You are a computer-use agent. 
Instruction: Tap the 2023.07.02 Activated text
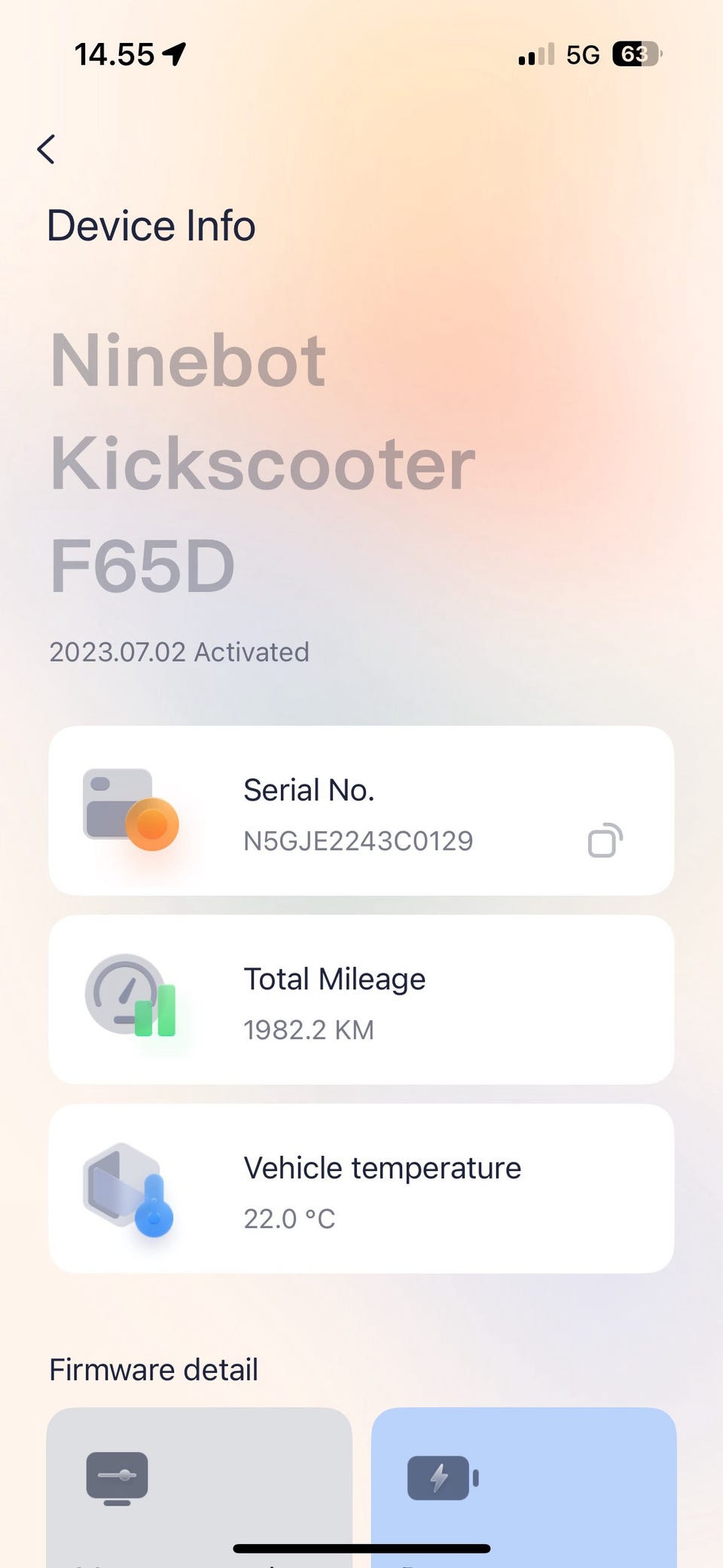click(x=179, y=652)
